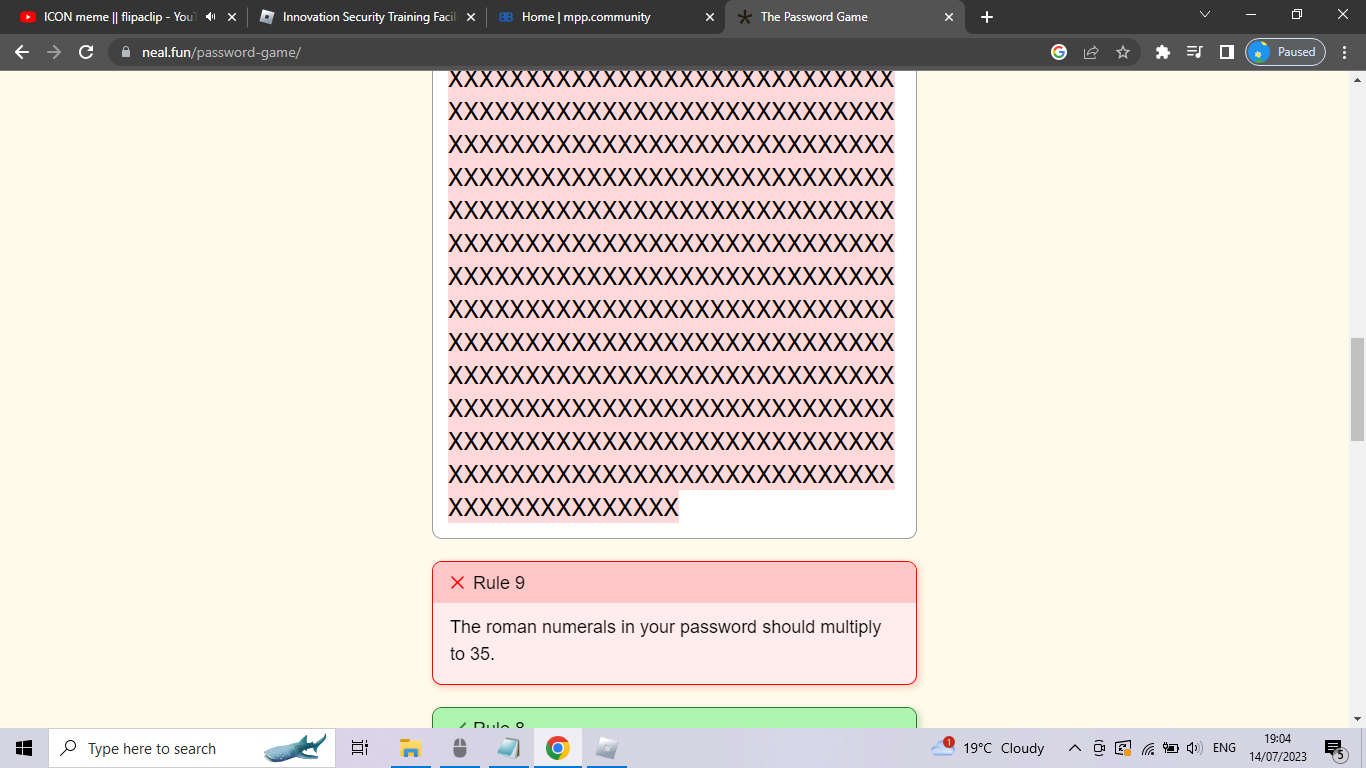The height and width of the screenshot is (768, 1366).
Task: Open Wi-Fi network settings in tray
Action: [x=1148, y=748]
